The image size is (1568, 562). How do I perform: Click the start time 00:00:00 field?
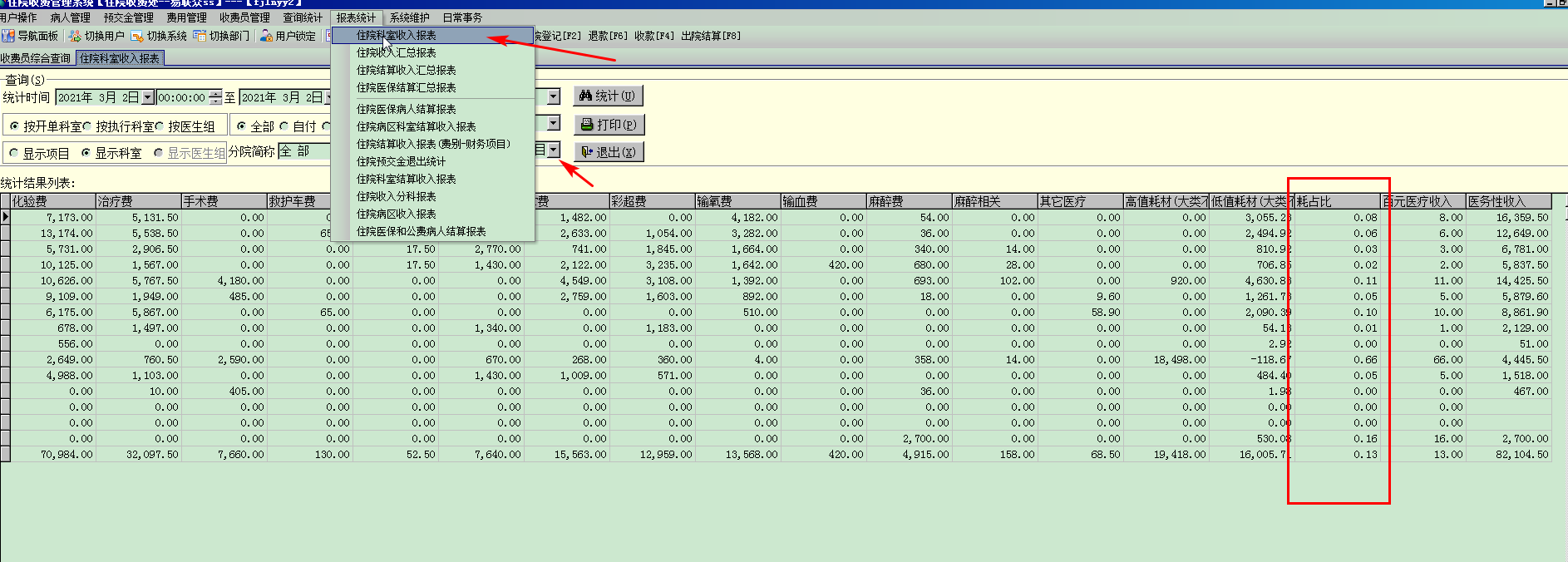coord(183,97)
